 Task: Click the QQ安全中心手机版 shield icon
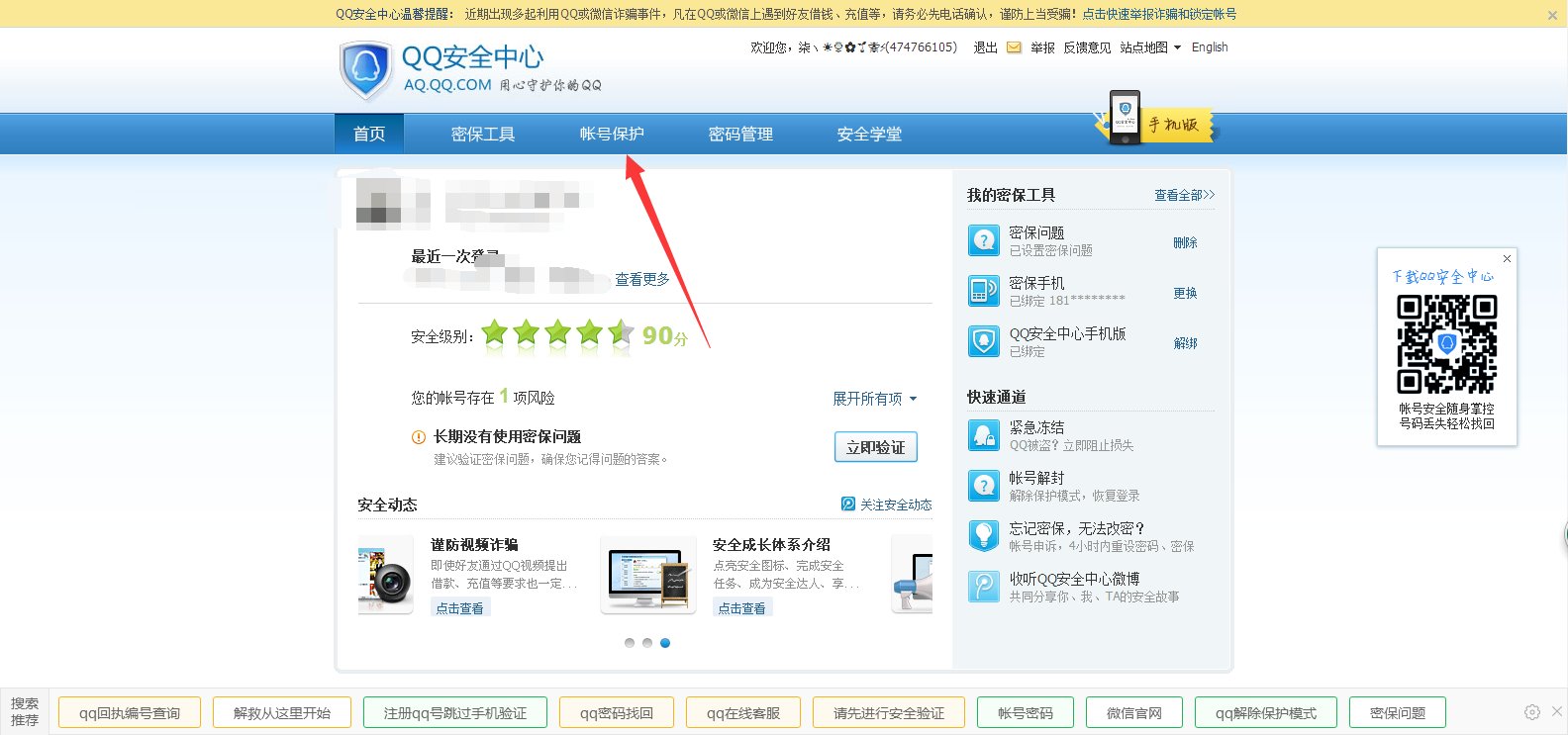[983, 341]
